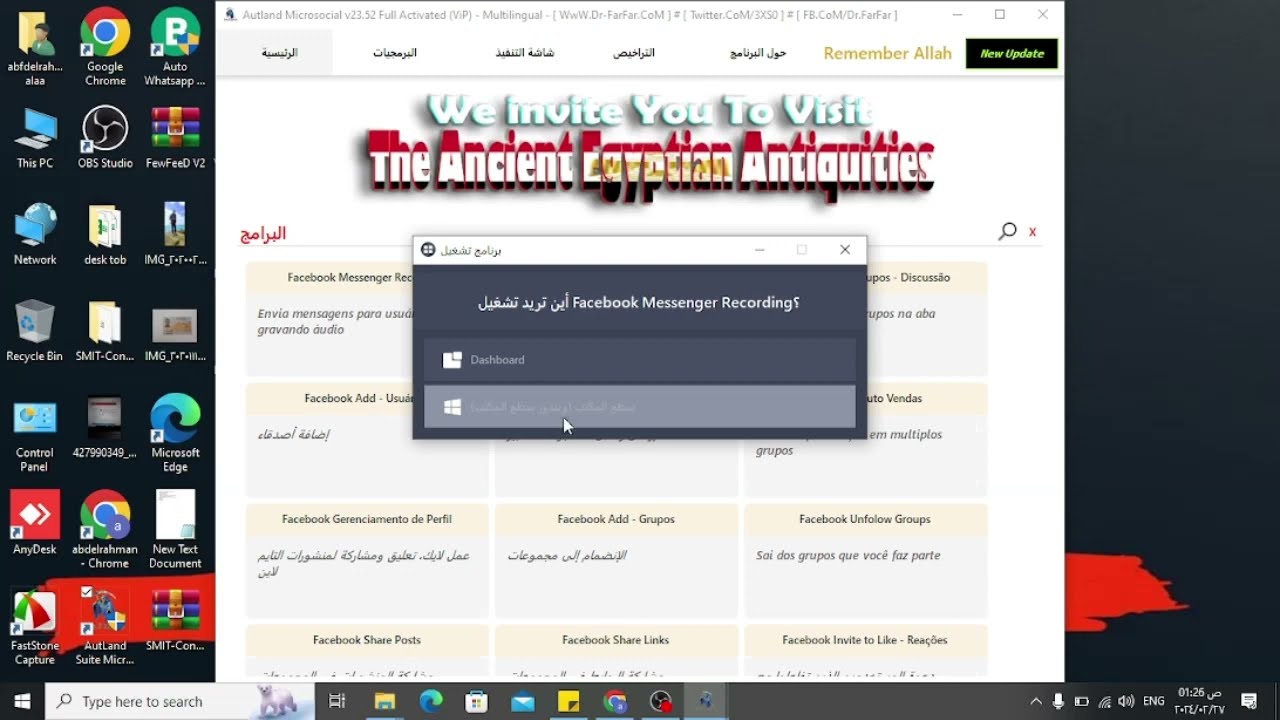The width and height of the screenshot is (1280, 720).
Task: Close the برنامج تشغيل dialog
Action: point(845,250)
